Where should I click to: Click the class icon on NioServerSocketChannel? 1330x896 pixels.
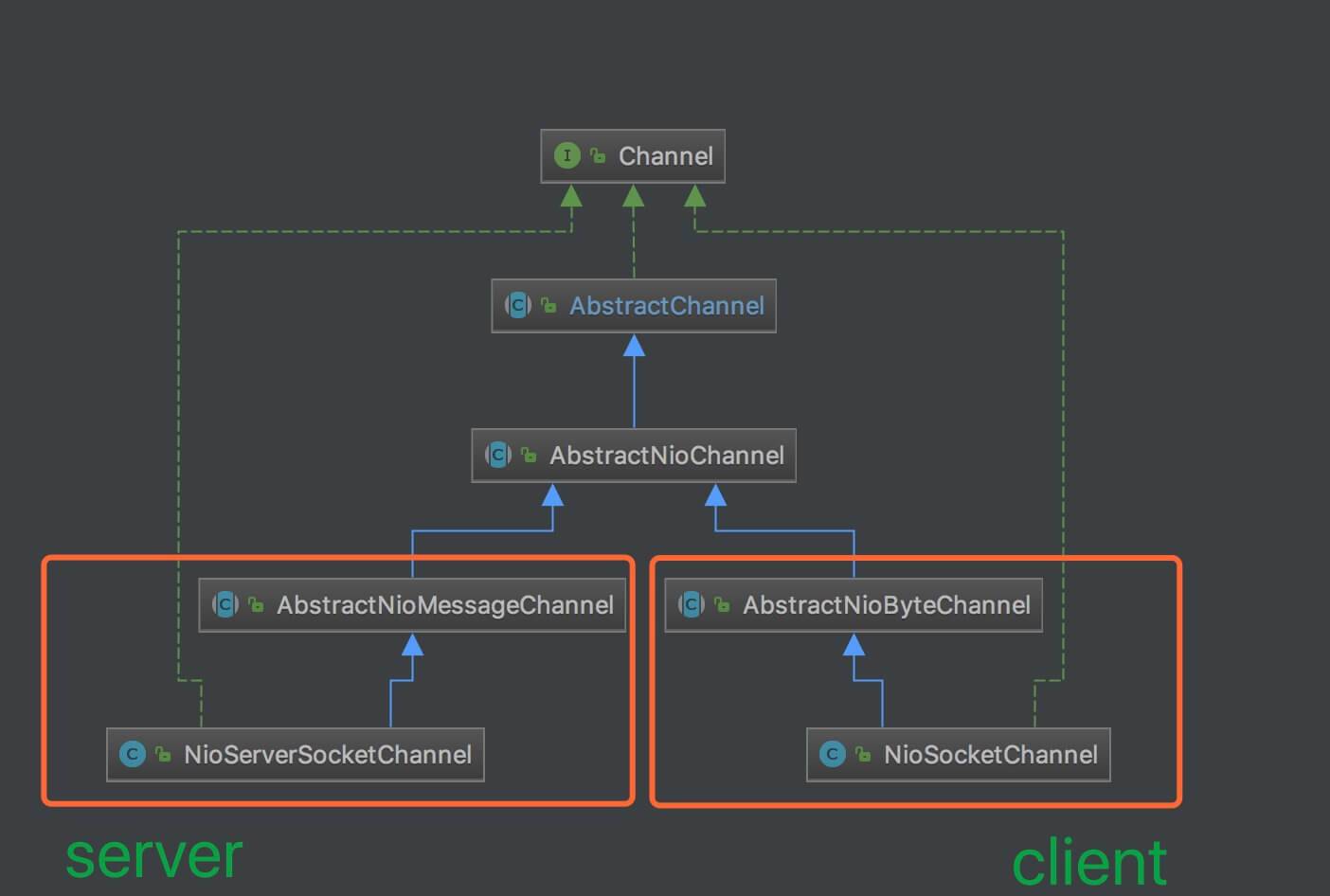tap(133, 754)
